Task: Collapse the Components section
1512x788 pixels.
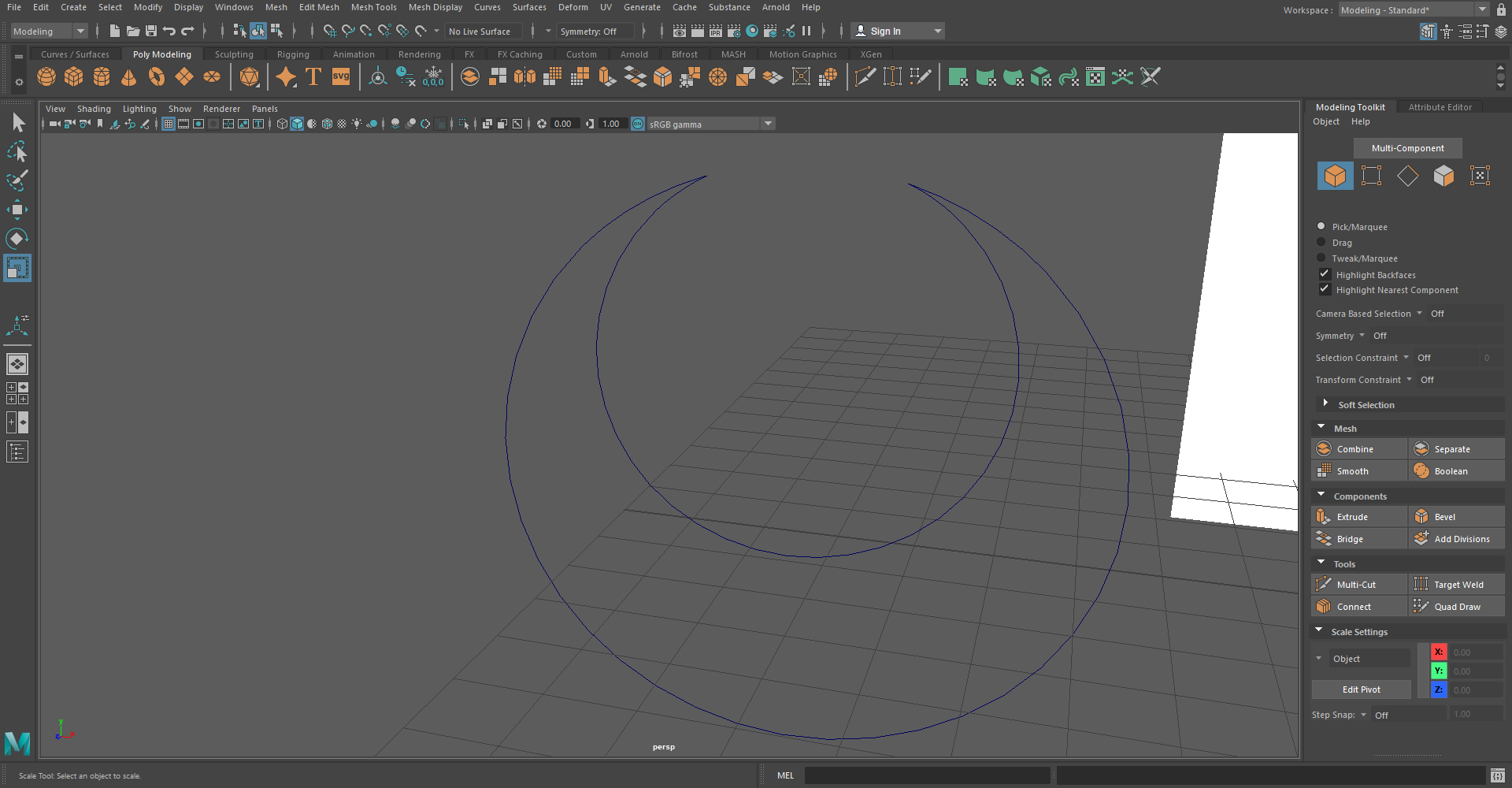Action: [1321, 496]
